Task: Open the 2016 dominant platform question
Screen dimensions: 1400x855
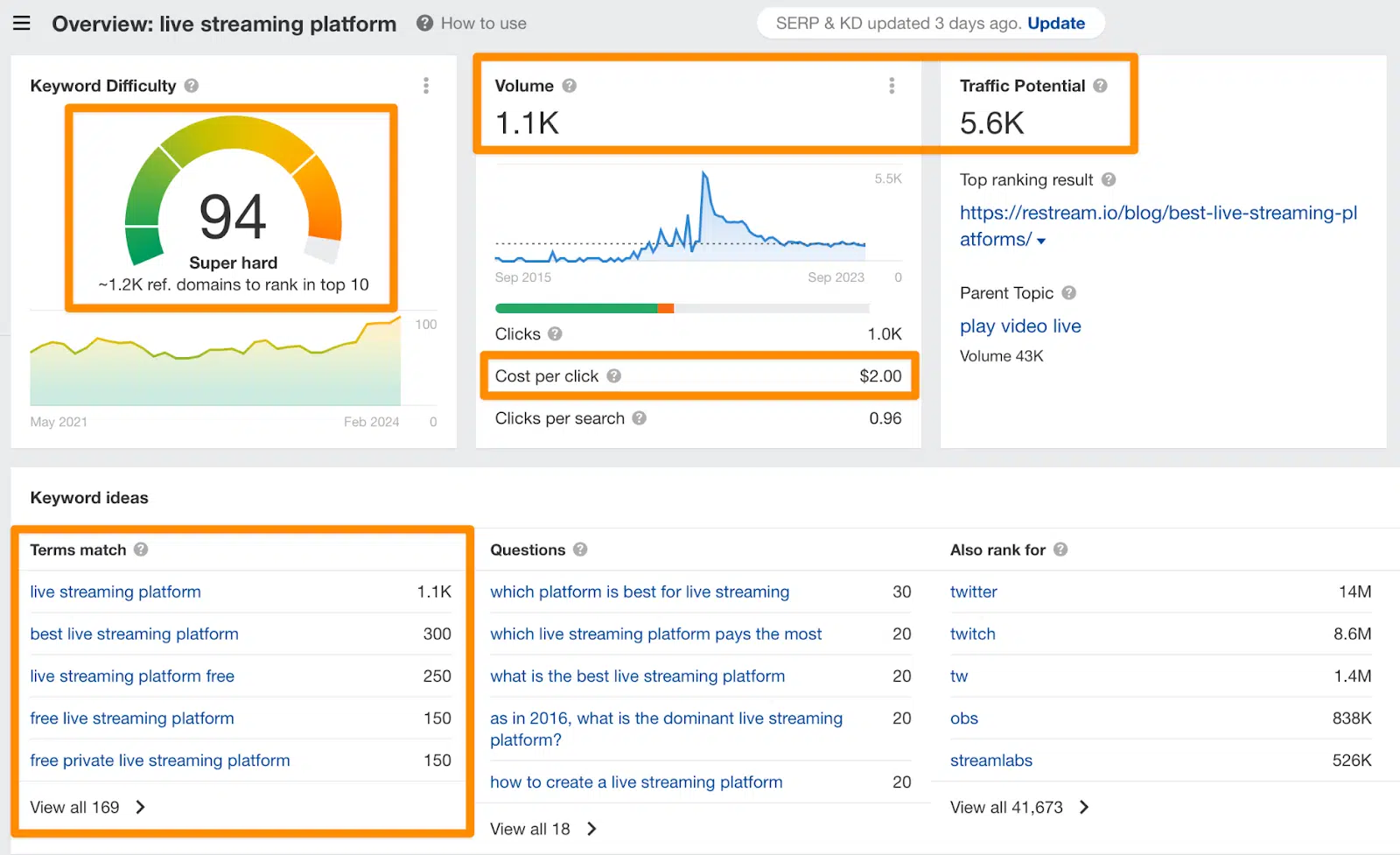Action: (x=667, y=729)
